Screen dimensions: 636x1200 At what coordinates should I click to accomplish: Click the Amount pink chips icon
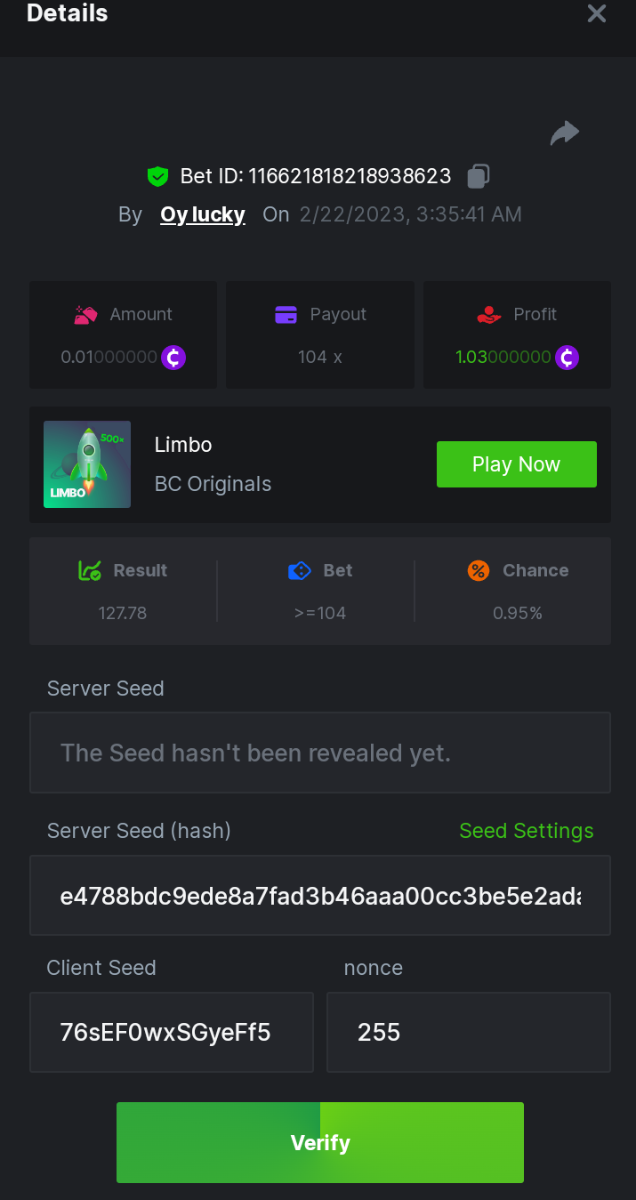pos(86,315)
